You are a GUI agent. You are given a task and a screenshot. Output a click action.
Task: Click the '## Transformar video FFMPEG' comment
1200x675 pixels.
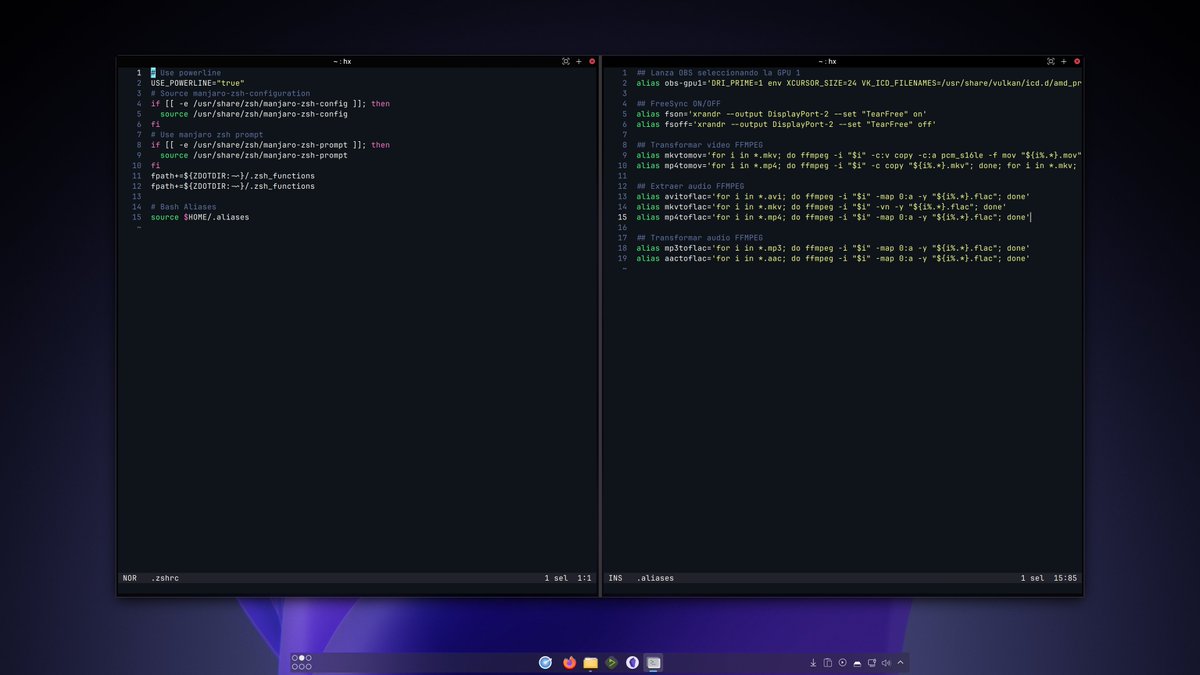click(x=699, y=145)
